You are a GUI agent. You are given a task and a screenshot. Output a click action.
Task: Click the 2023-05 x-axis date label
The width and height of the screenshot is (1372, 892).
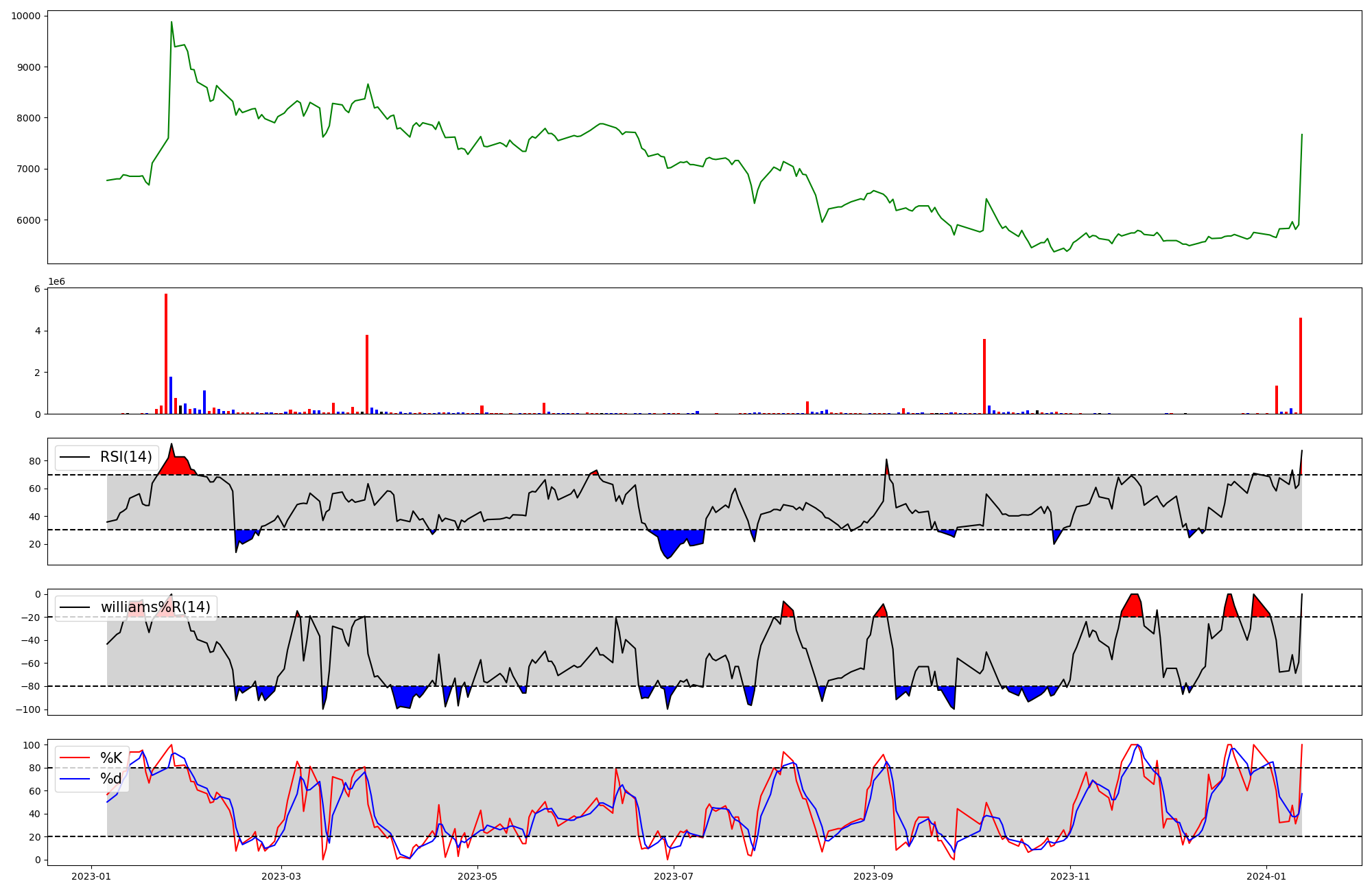point(477,876)
